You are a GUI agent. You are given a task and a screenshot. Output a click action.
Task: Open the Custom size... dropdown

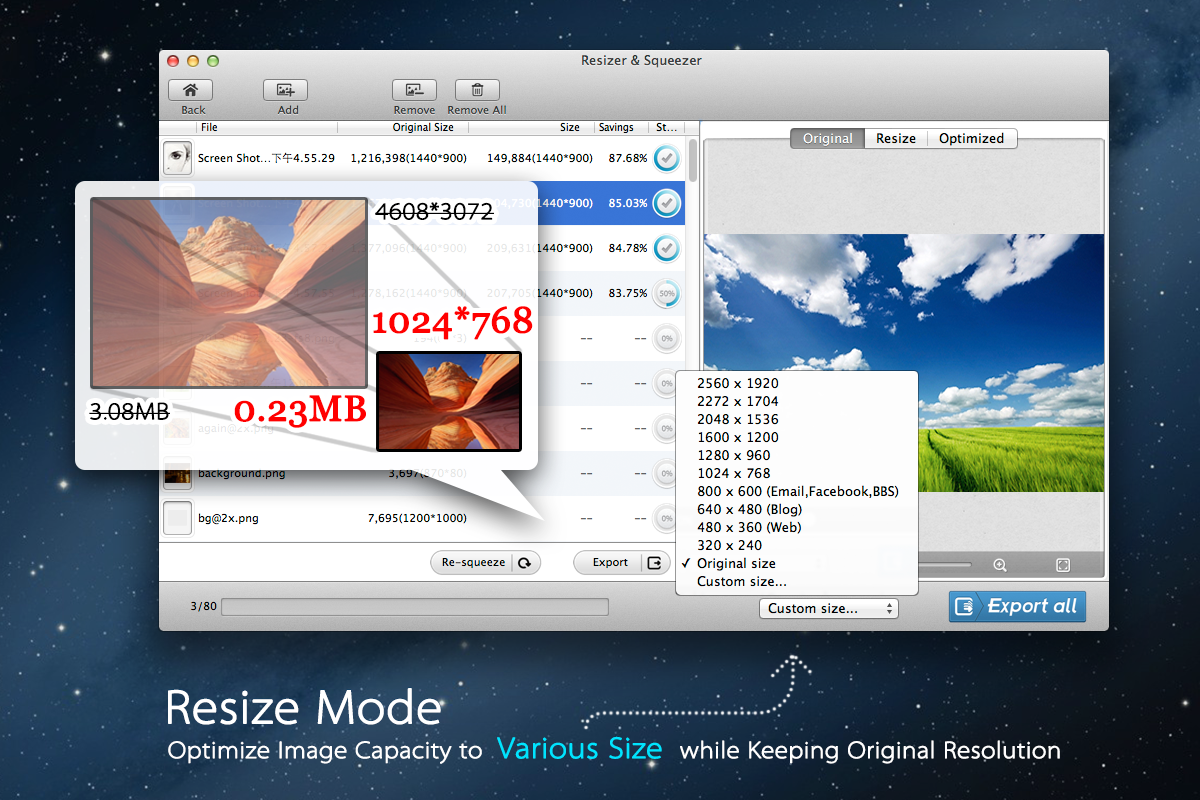(x=828, y=608)
